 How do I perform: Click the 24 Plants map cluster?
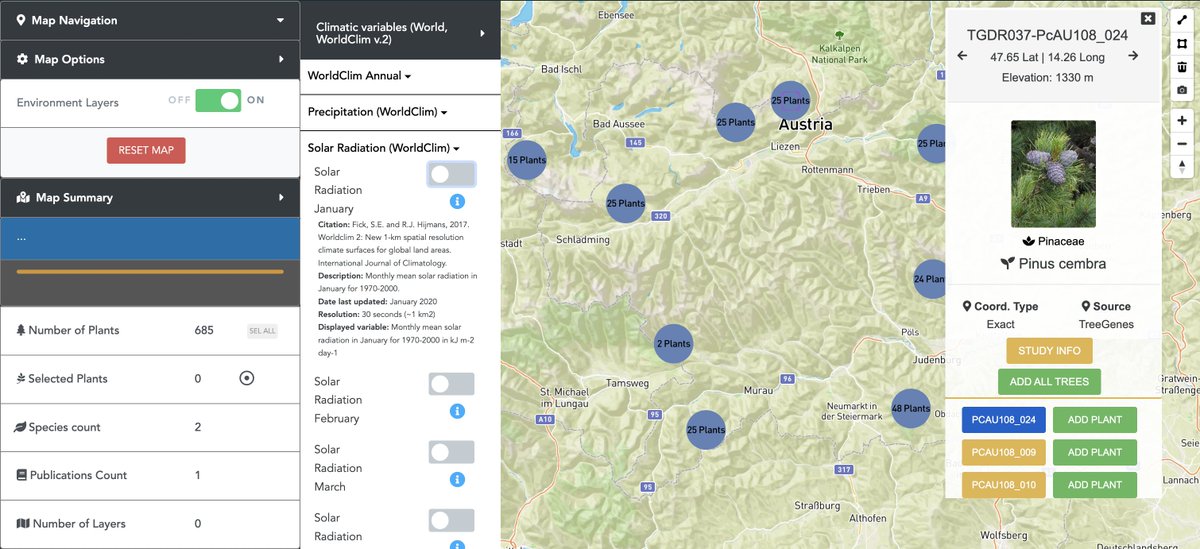tap(930, 279)
